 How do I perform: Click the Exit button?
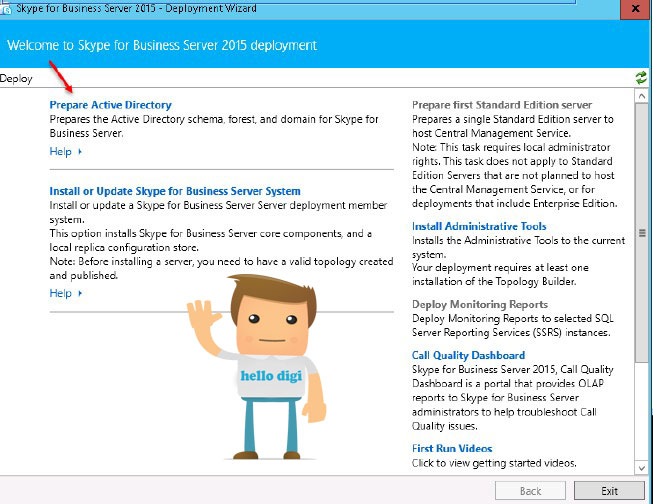point(609,491)
